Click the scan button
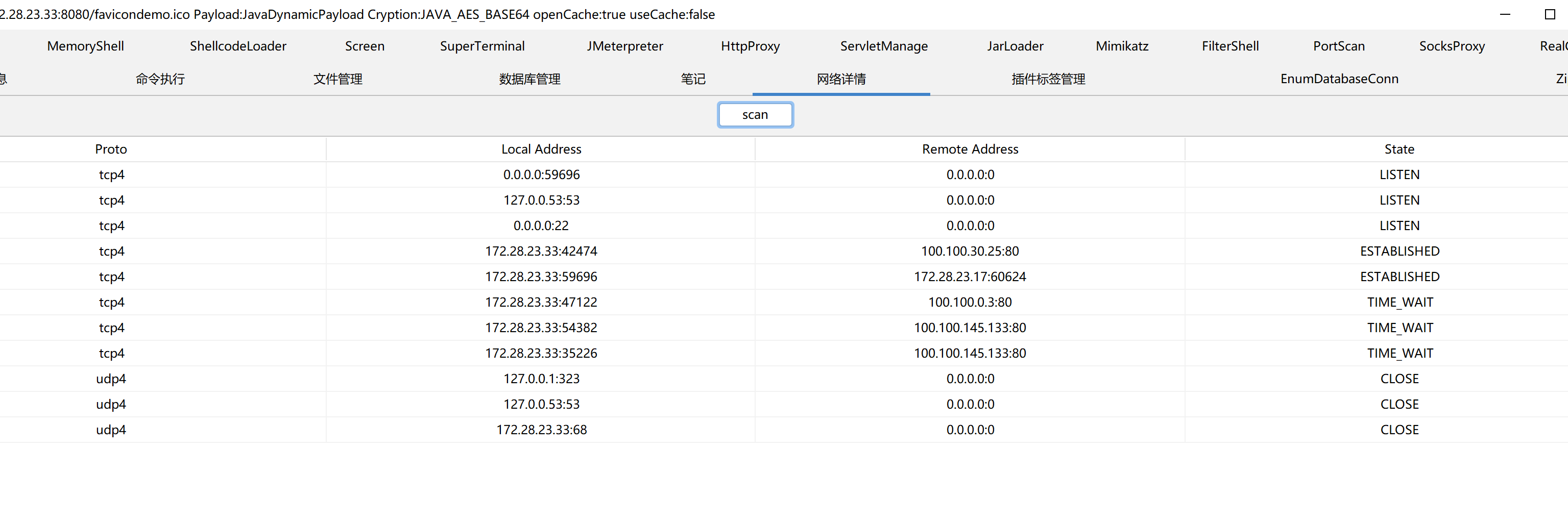This screenshot has width=1568, height=523. (x=755, y=115)
